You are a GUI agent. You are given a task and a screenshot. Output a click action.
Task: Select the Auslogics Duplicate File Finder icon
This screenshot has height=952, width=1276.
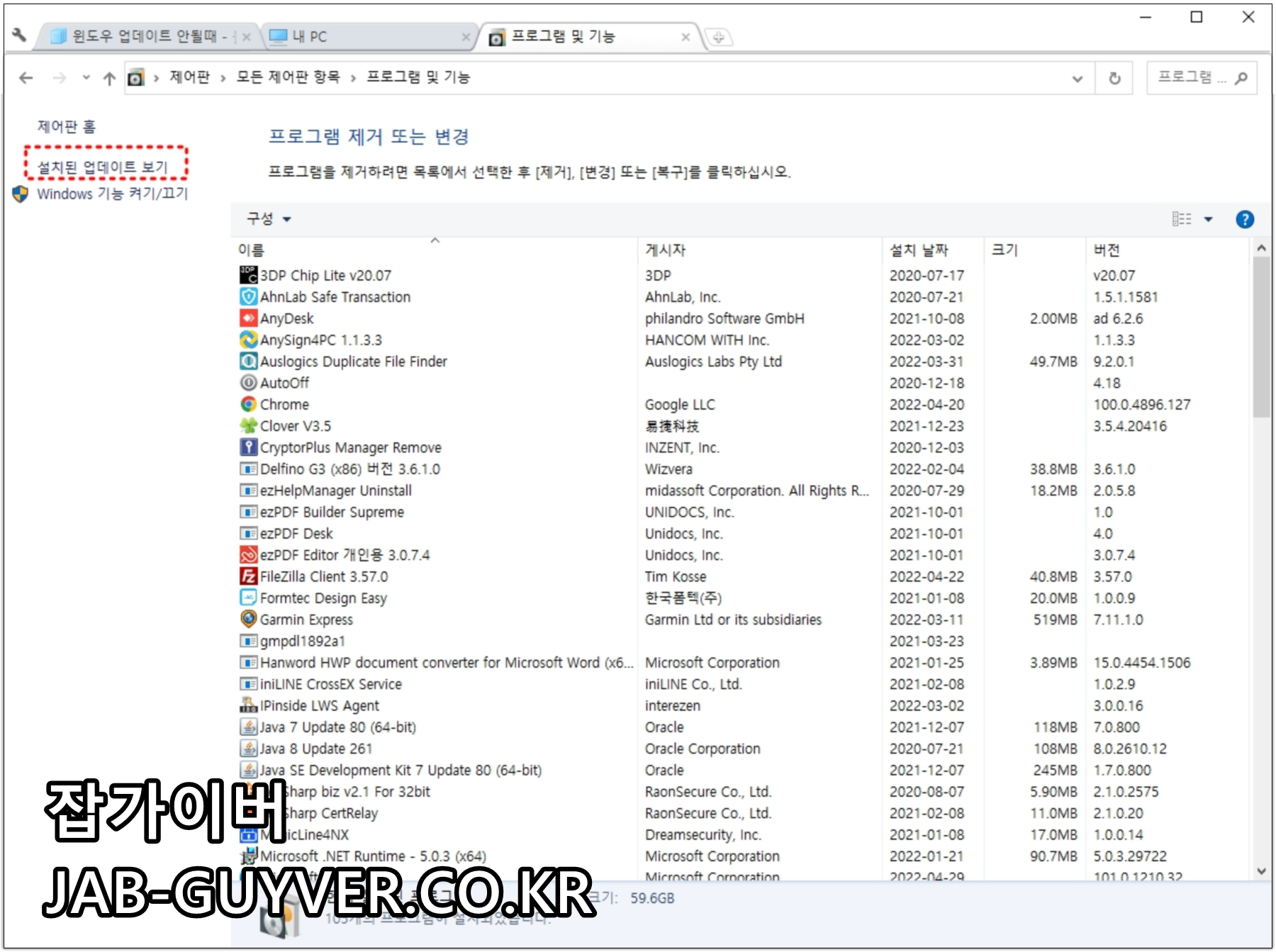click(248, 361)
